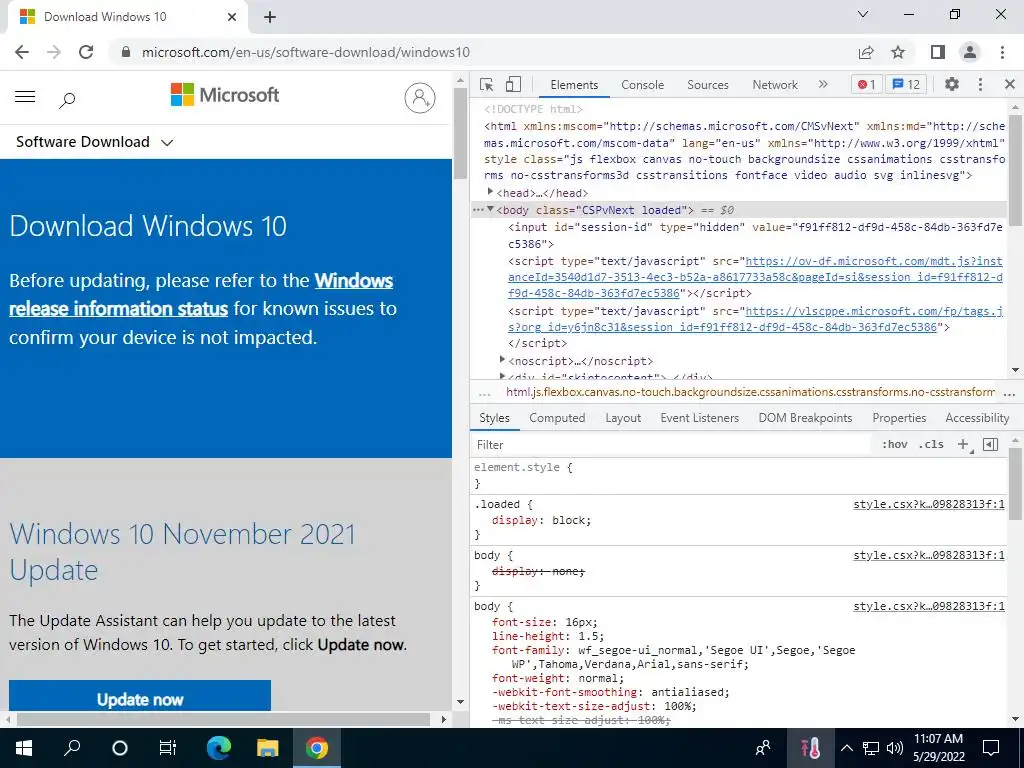Click the Update now button
The height and width of the screenshot is (768, 1024).
pos(140,697)
